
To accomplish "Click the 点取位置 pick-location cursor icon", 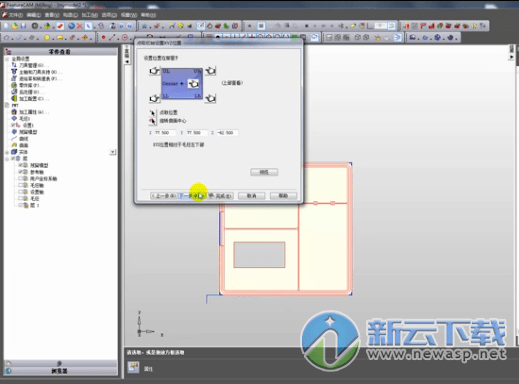I will pyautogui.click(x=152, y=113).
